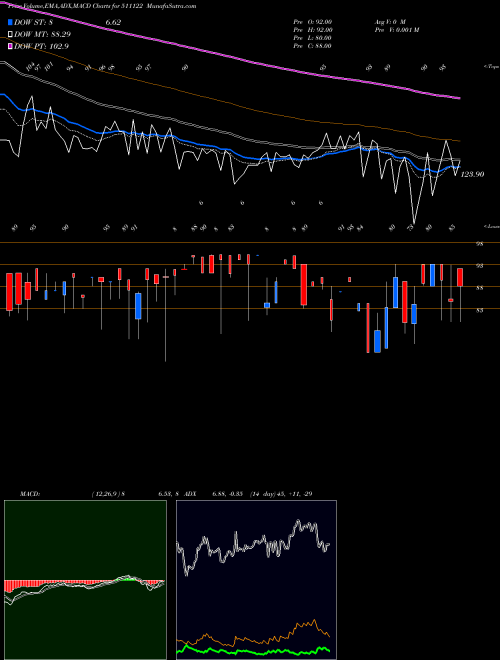Click the ADX label above the indicator panel
Screen dimensions: 500x660
pyautogui.click(x=190, y=494)
